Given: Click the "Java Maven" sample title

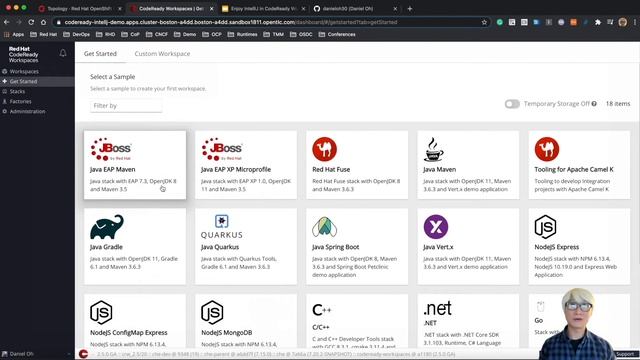Looking at the screenshot, I should [x=440, y=169].
